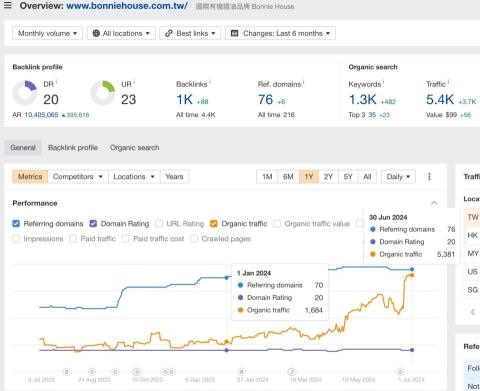This screenshot has width=480, height=391.
Task: Enable Crawled pages checkbox
Action: (194, 239)
